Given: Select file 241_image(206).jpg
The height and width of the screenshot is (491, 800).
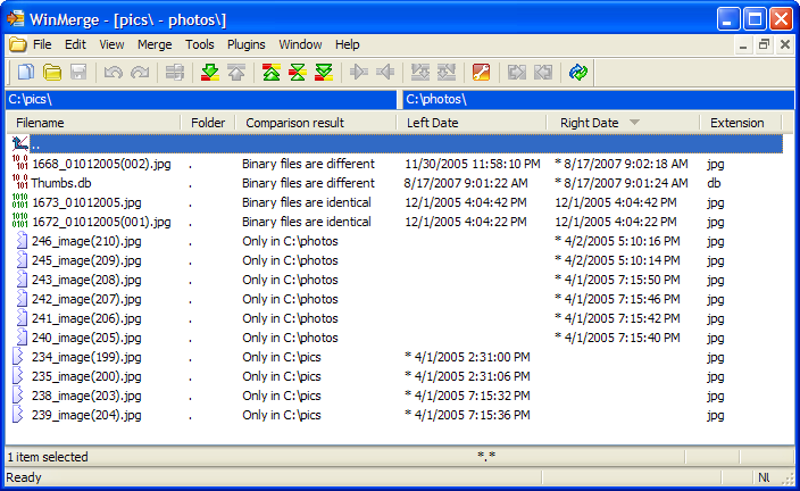Looking at the screenshot, I should (x=86, y=319).
